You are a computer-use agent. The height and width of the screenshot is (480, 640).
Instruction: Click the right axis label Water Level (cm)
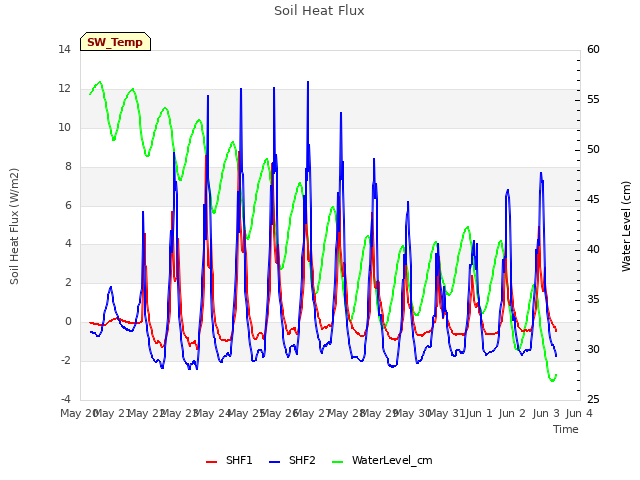click(x=626, y=226)
